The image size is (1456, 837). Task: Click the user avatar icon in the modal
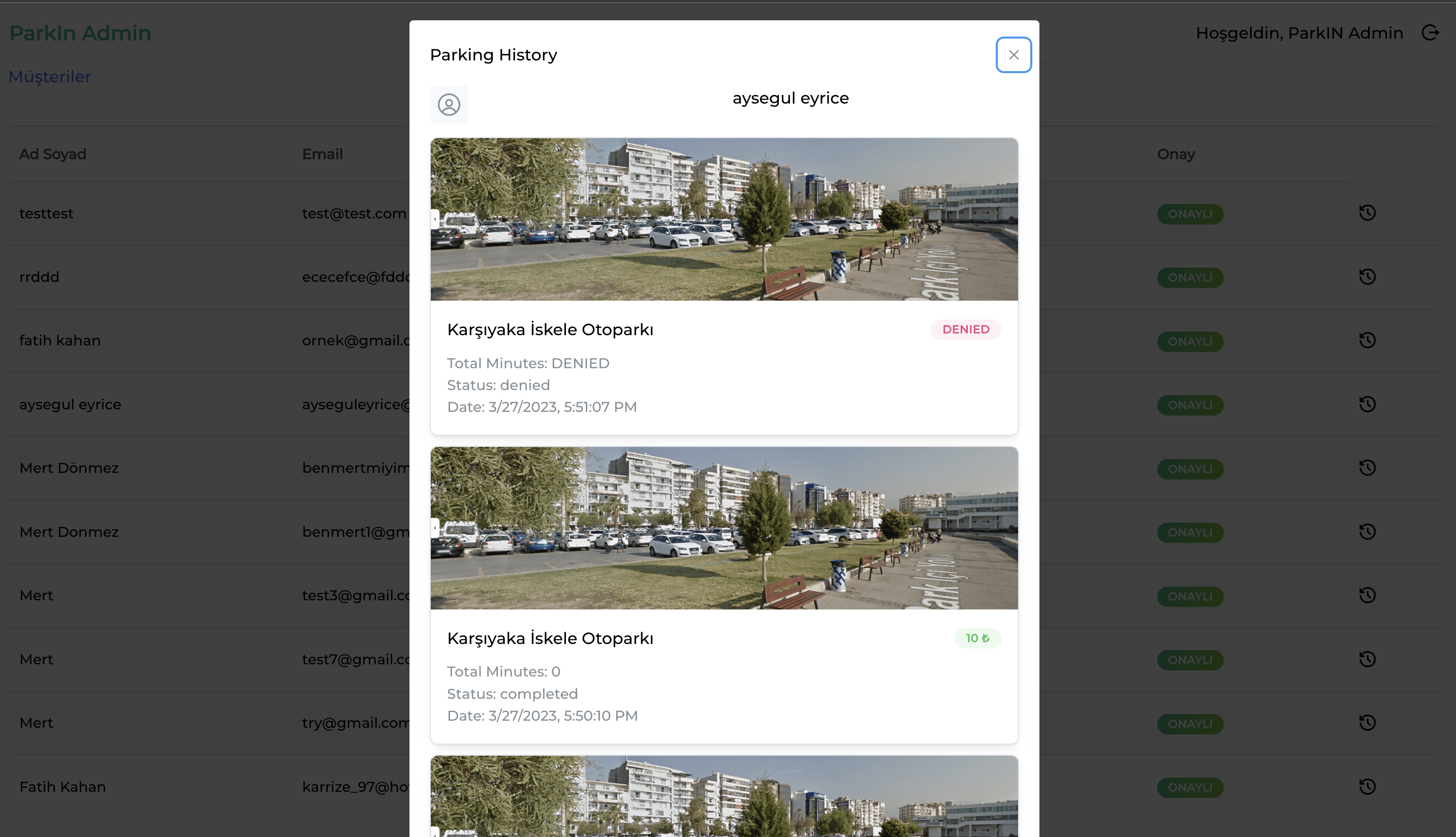[449, 105]
